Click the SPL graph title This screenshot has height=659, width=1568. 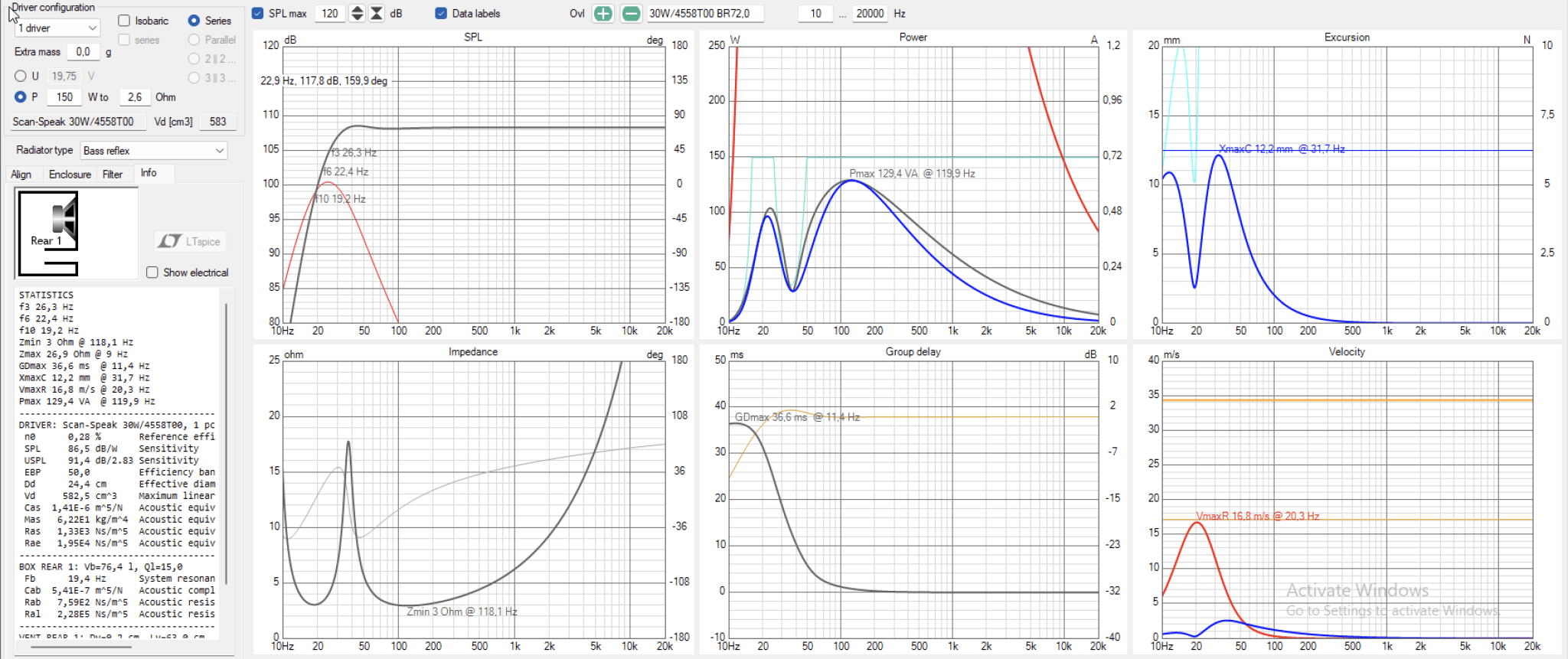(x=473, y=37)
